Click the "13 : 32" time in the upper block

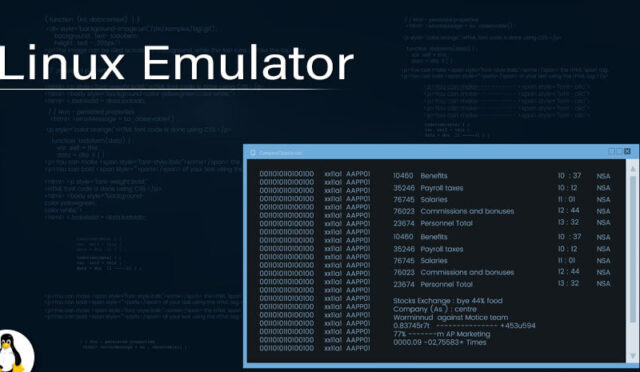[x=568, y=222]
